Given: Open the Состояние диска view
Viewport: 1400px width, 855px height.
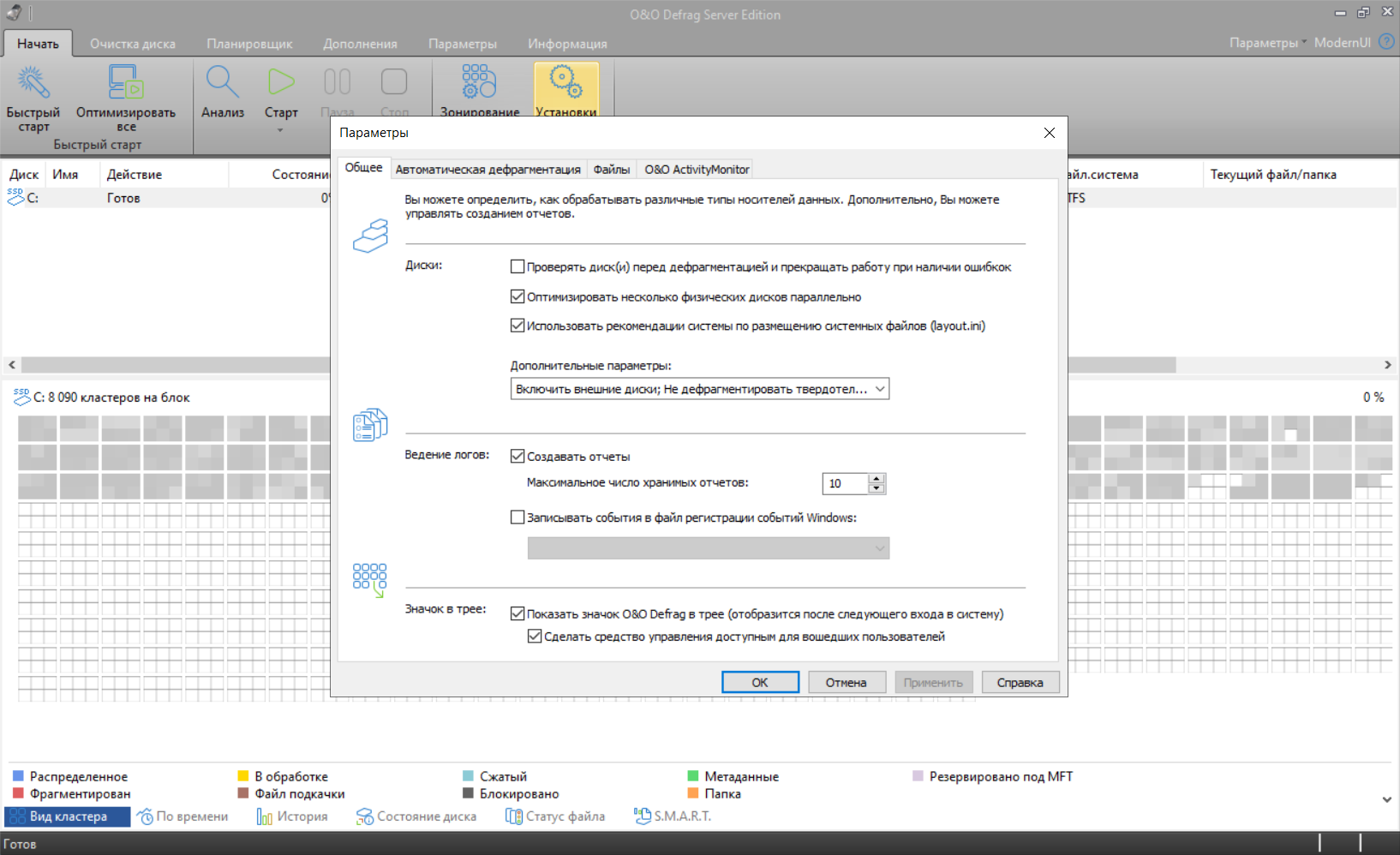Looking at the screenshot, I should coord(416,816).
